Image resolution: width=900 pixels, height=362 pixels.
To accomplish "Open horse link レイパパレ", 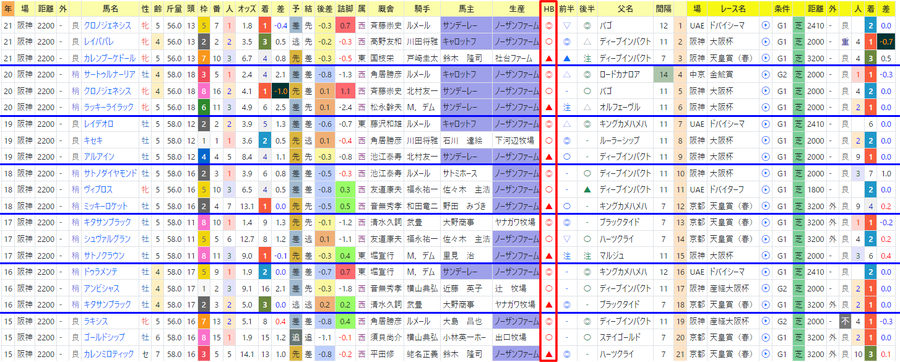I will [98, 41].
